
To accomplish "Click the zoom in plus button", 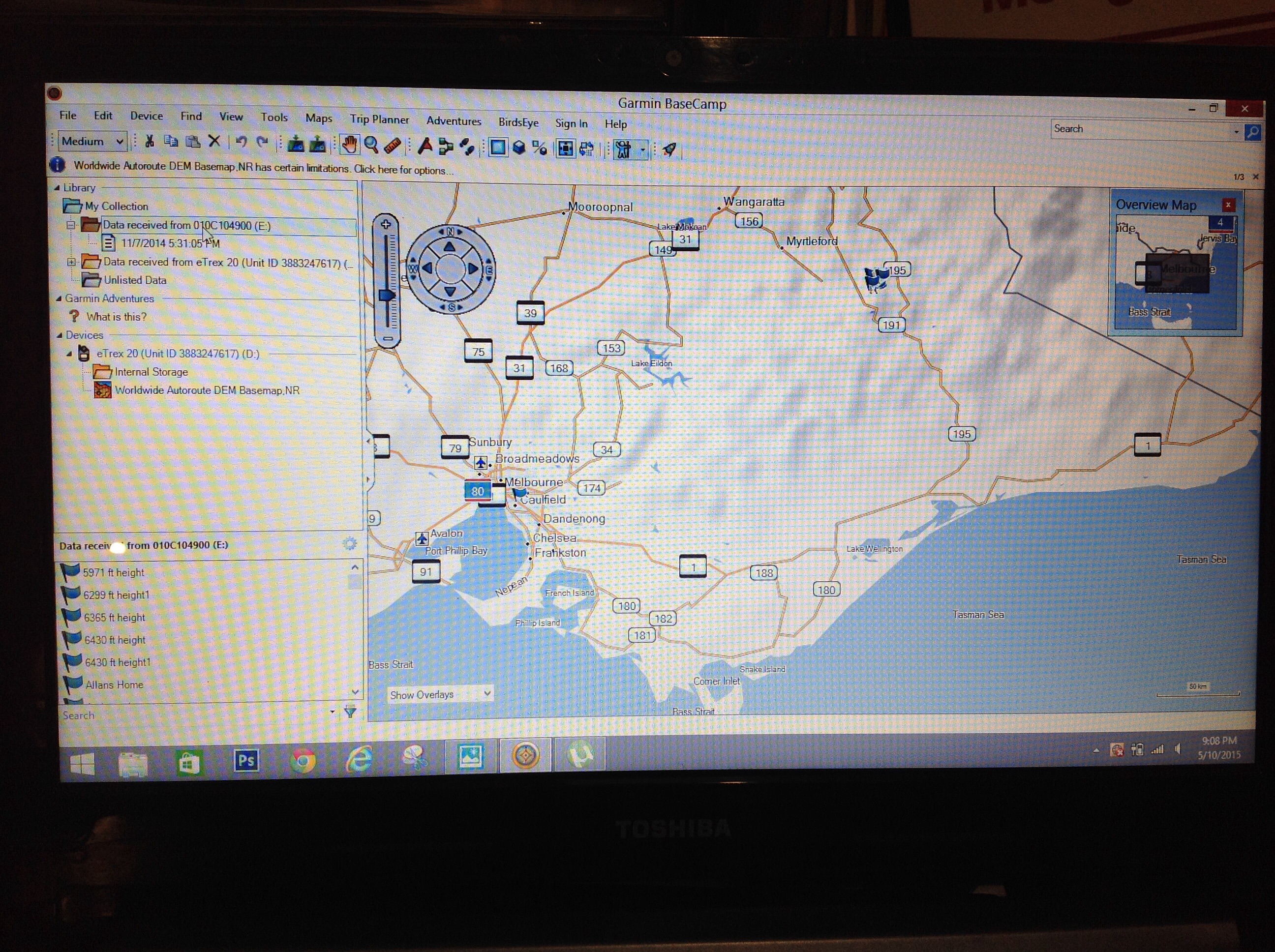I will coord(386,224).
